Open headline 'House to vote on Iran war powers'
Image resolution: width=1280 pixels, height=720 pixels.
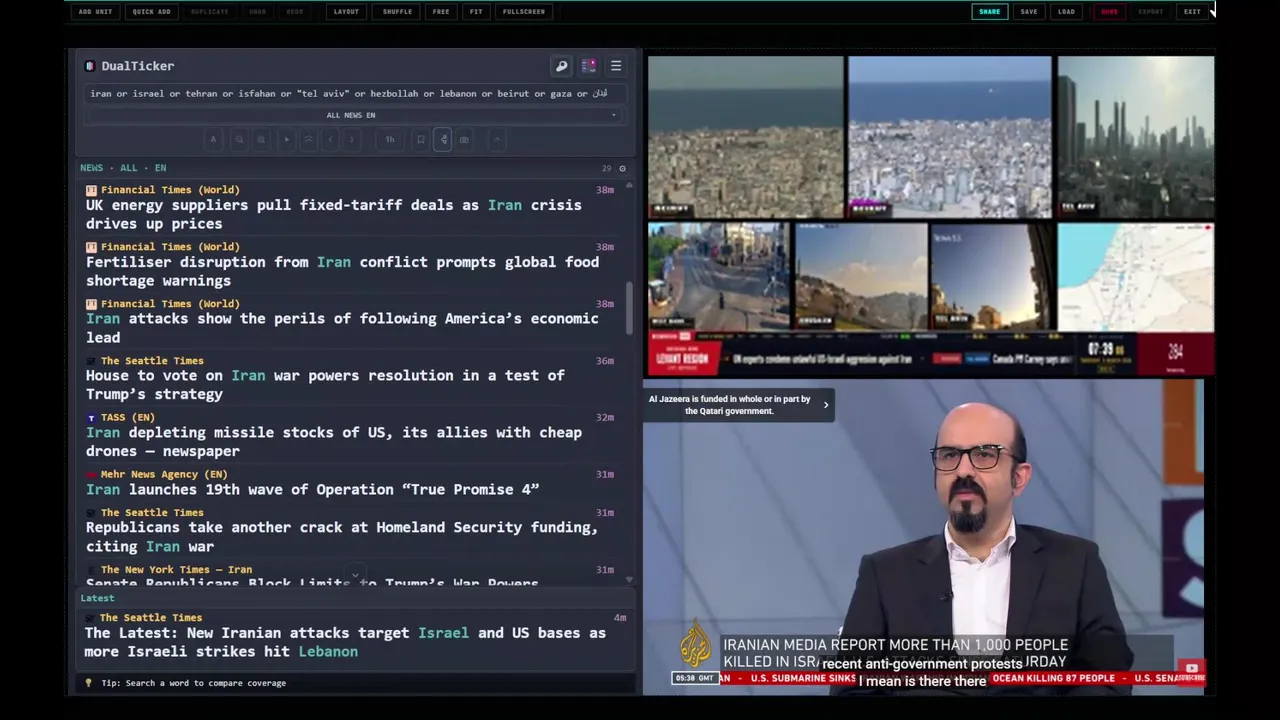tap(325, 385)
